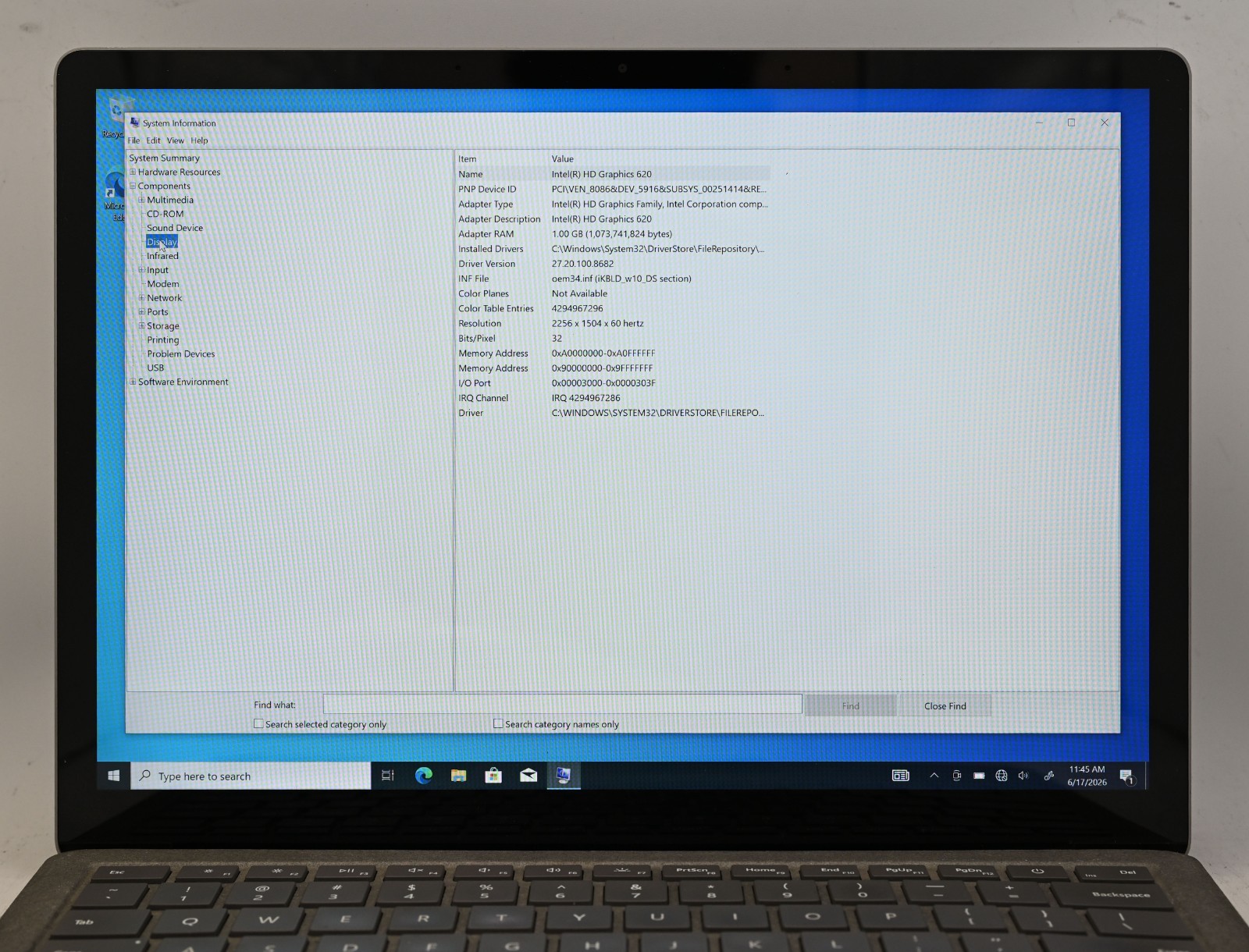The width and height of the screenshot is (1249, 952).
Task: Expand the Ports node
Action: pos(141,312)
